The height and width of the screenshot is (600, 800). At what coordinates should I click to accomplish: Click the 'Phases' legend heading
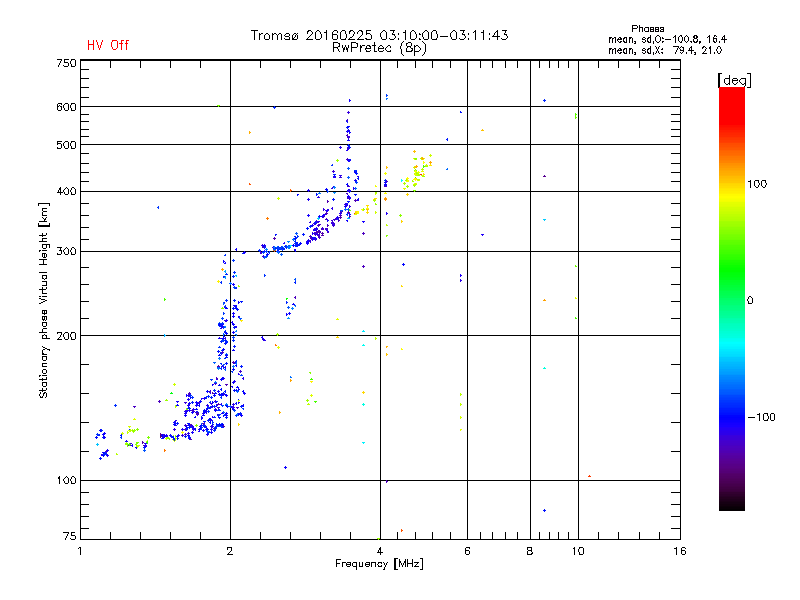[x=647, y=29]
